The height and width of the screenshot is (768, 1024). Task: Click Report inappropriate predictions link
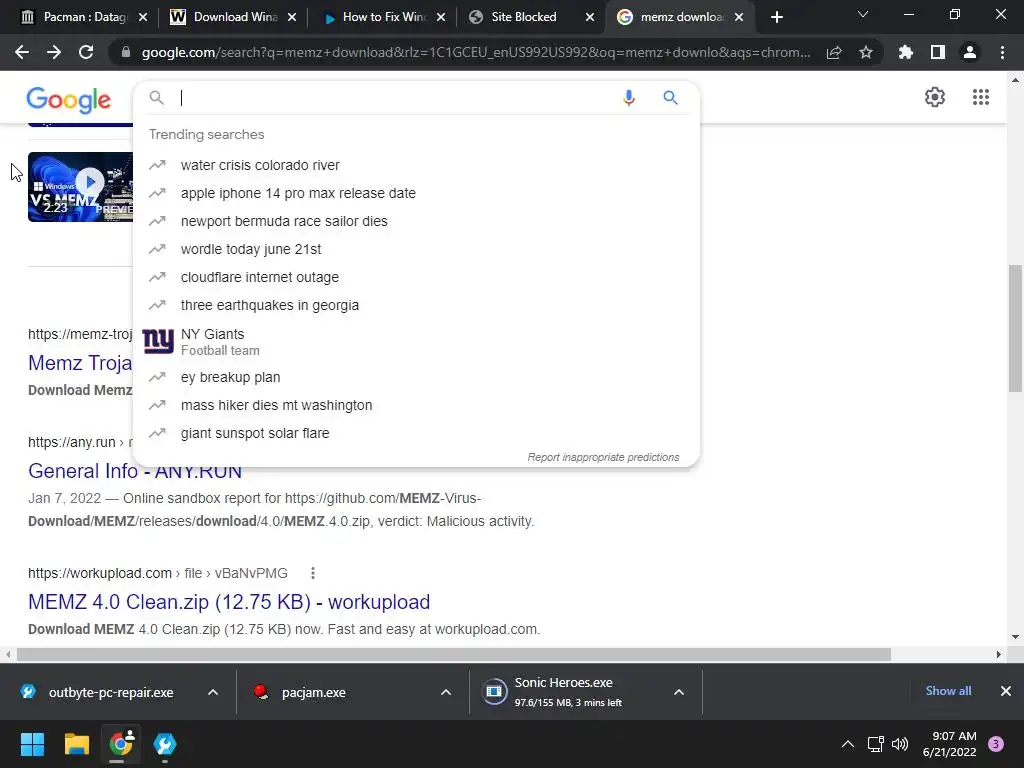point(603,457)
